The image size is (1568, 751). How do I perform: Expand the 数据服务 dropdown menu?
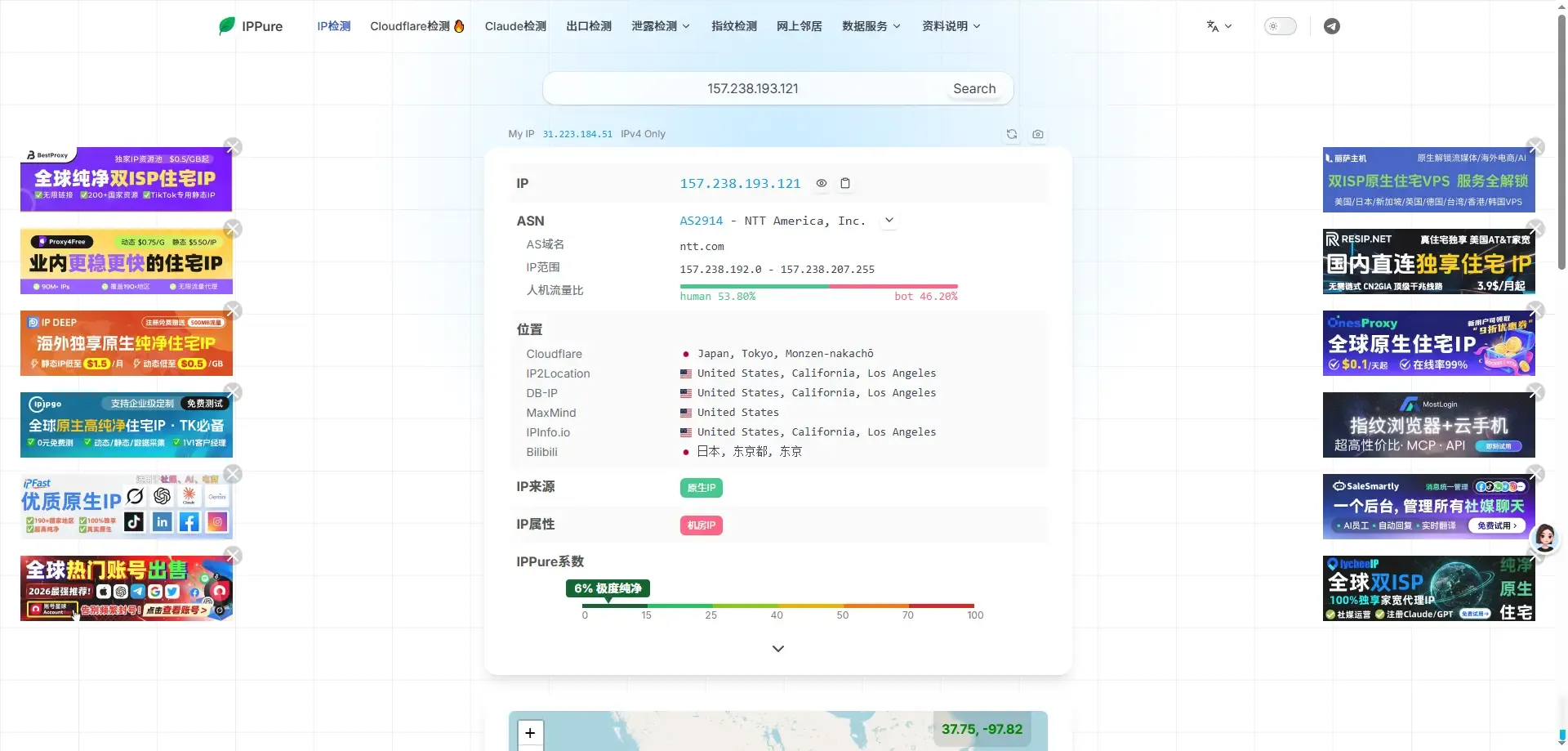pos(871,26)
